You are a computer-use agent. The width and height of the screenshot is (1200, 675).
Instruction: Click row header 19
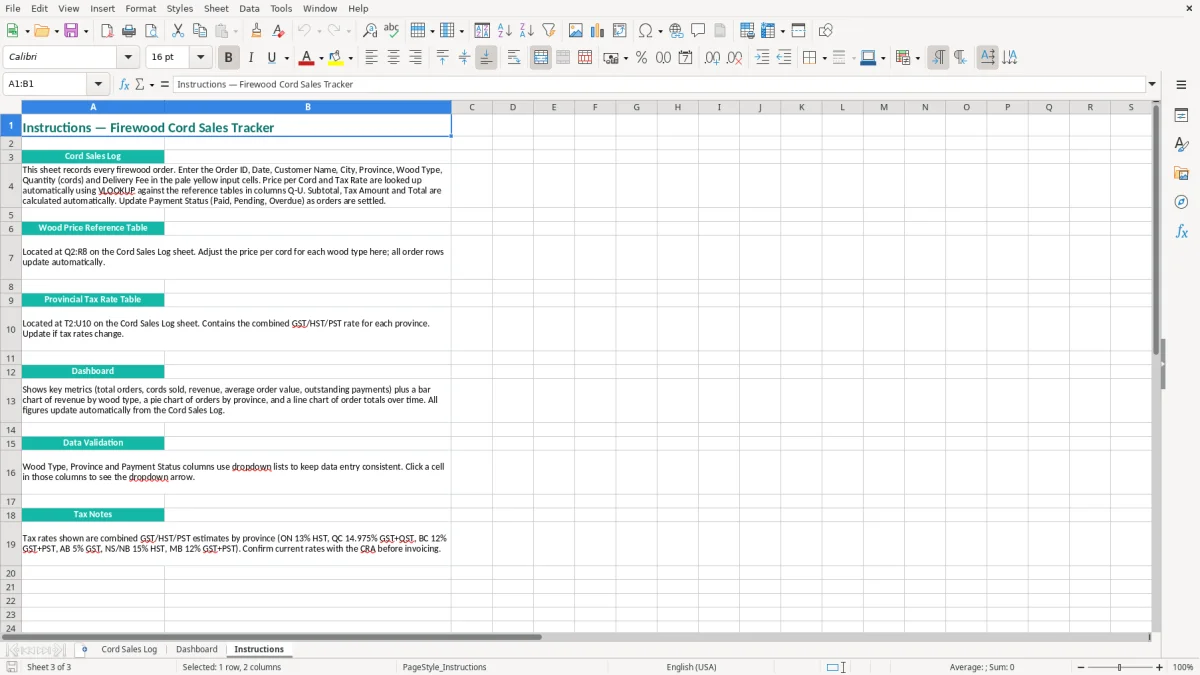(11, 544)
